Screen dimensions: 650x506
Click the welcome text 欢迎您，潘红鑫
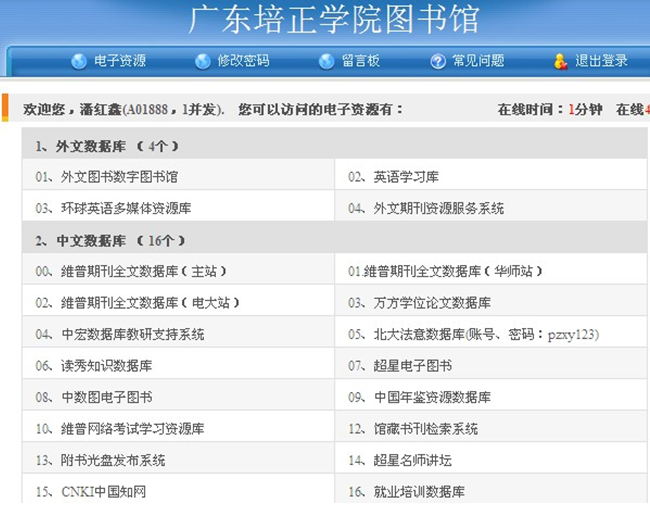[x=72, y=109]
